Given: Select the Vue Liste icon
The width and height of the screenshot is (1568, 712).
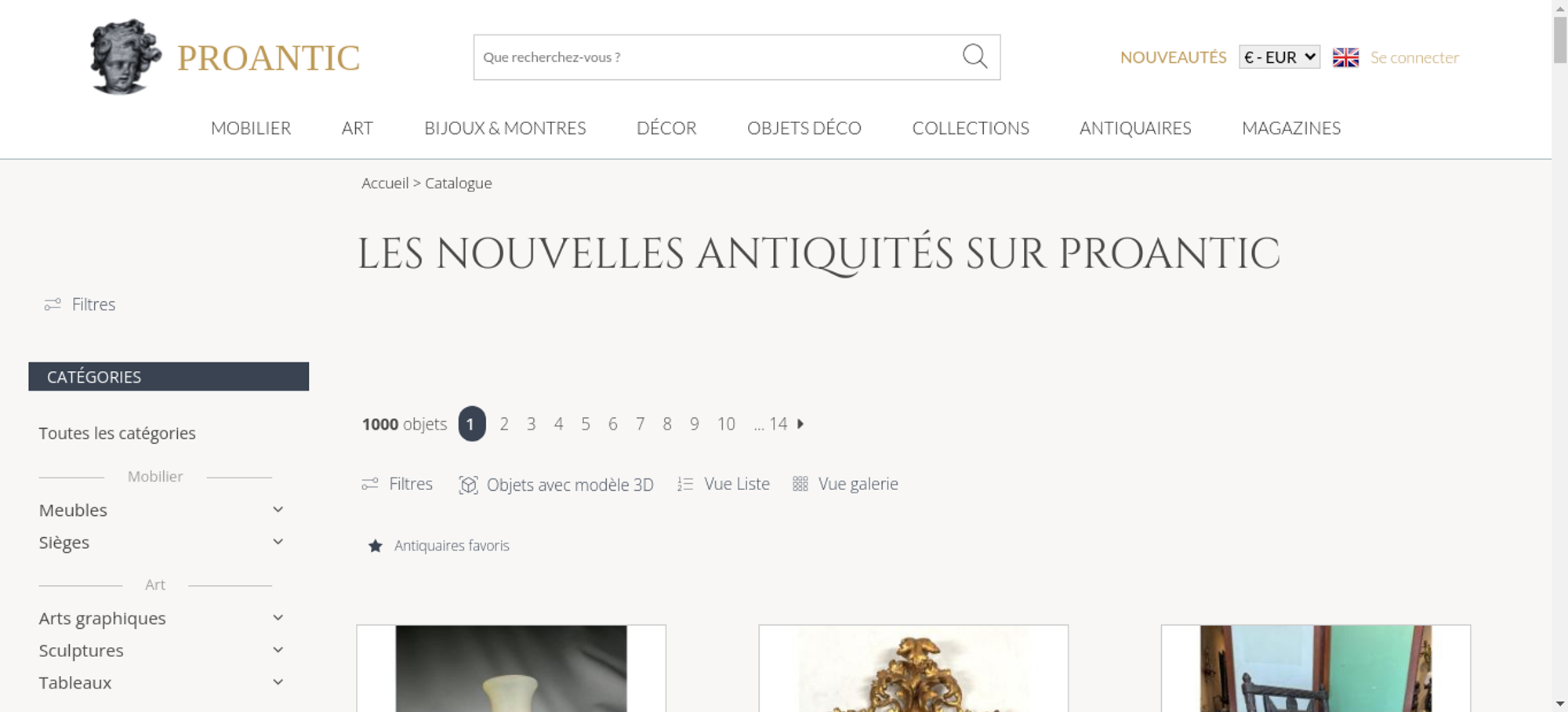Looking at the screenshot, I should coord(685,485).
